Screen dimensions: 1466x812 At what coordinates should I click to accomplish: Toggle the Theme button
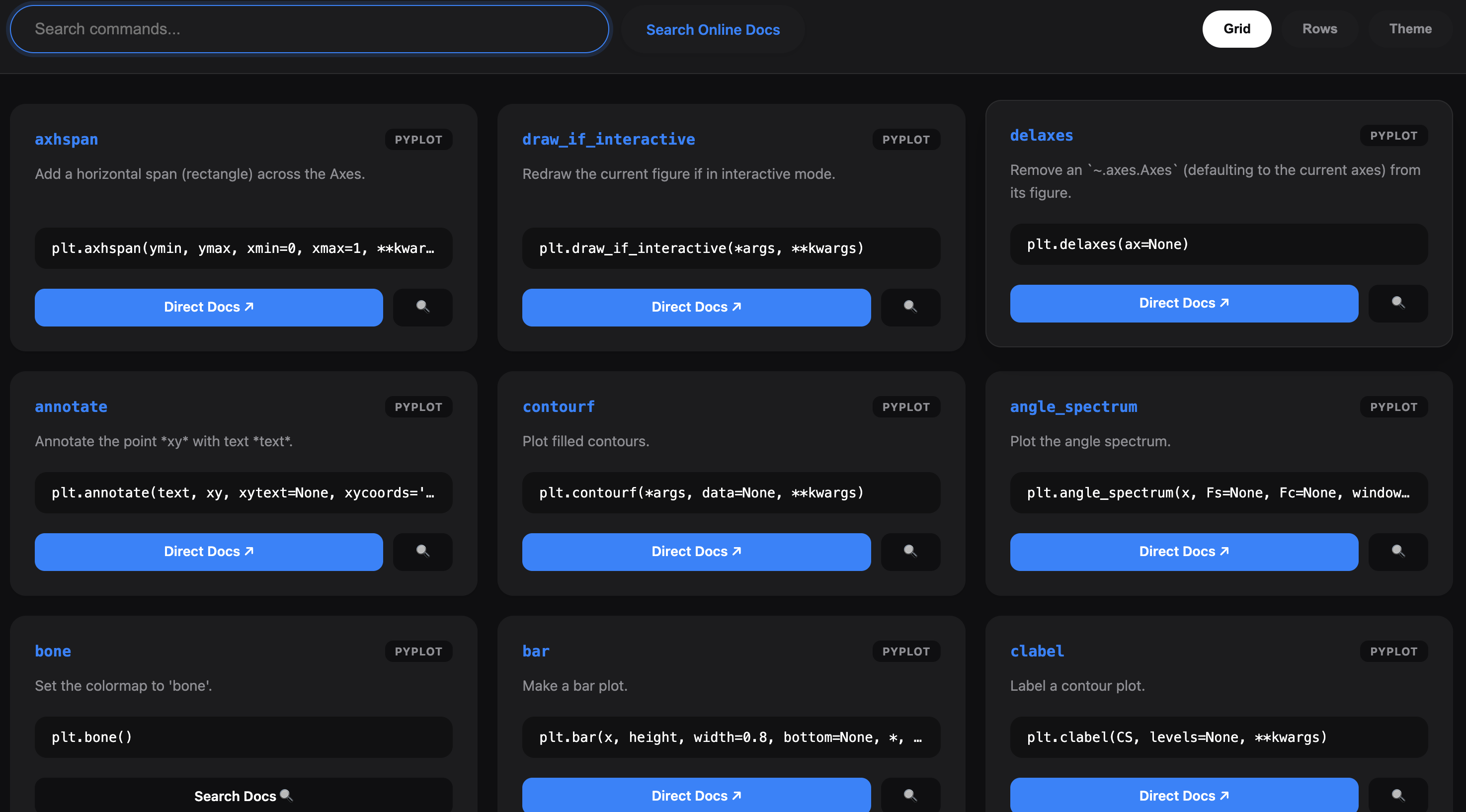click(1410, 29)
